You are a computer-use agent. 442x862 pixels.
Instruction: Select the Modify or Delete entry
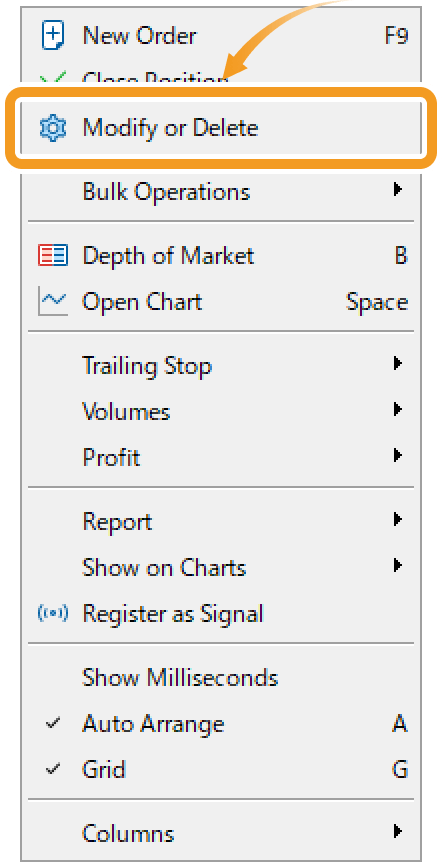point(220,128)
